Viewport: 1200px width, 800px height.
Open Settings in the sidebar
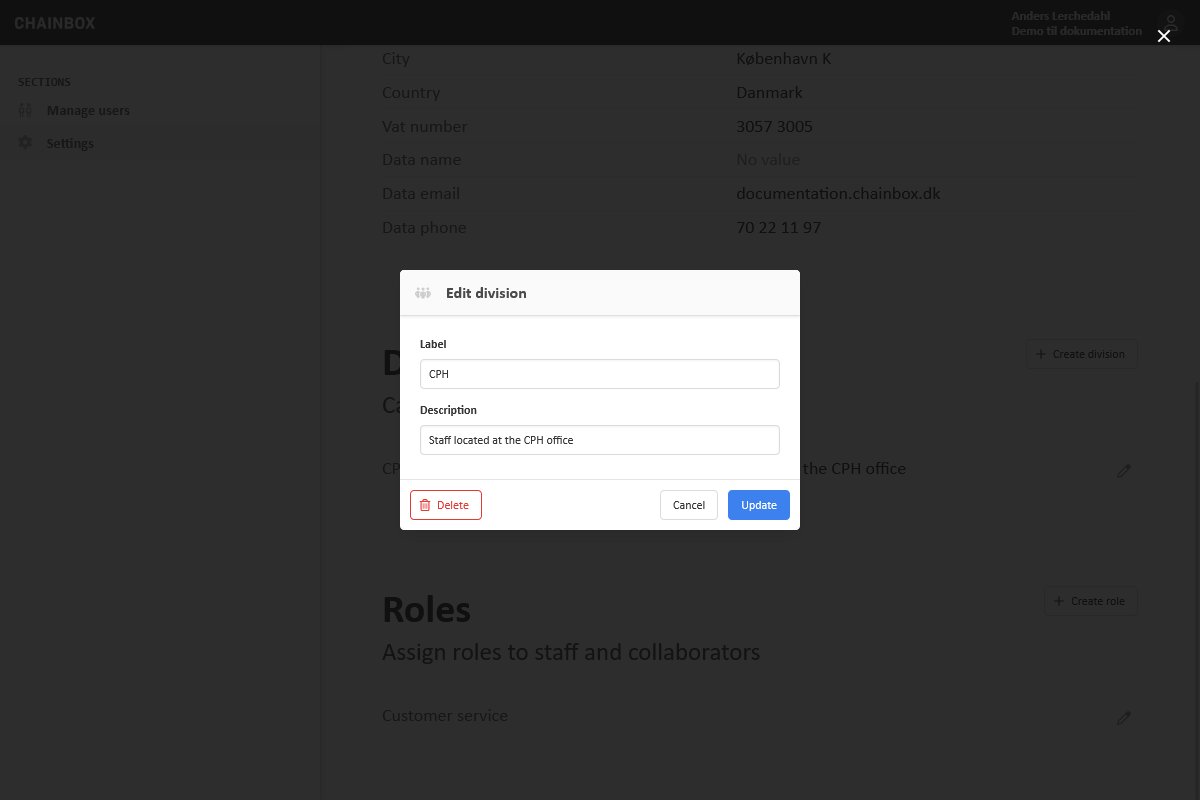click(x=70, y=144)
